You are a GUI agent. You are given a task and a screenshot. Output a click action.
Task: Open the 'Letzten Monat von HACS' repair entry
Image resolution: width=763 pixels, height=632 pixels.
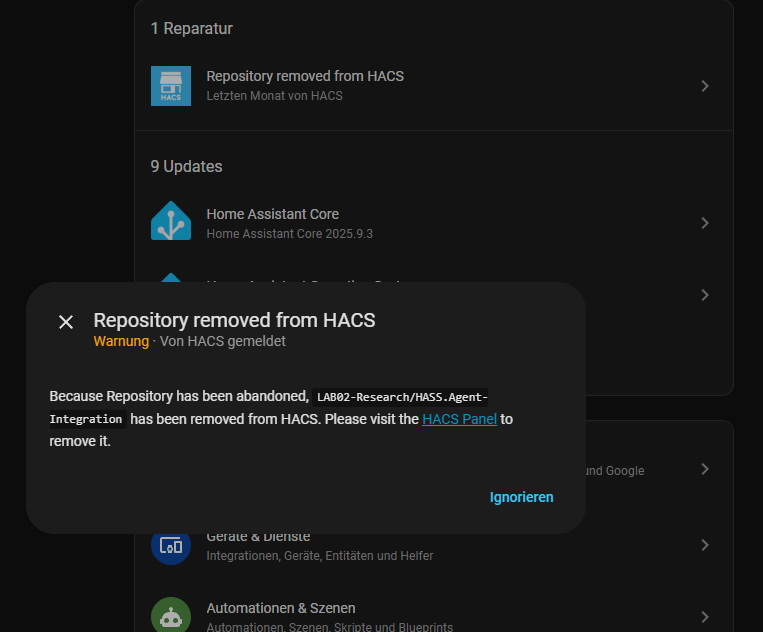click(274, 96)
